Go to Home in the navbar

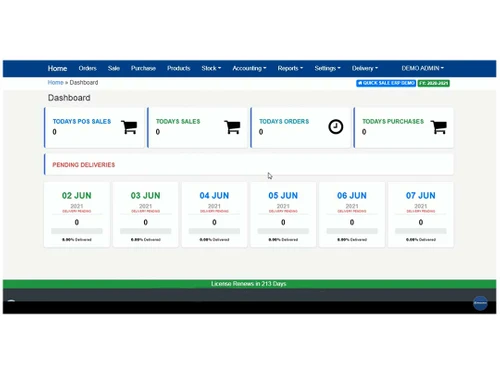point(57,68)
